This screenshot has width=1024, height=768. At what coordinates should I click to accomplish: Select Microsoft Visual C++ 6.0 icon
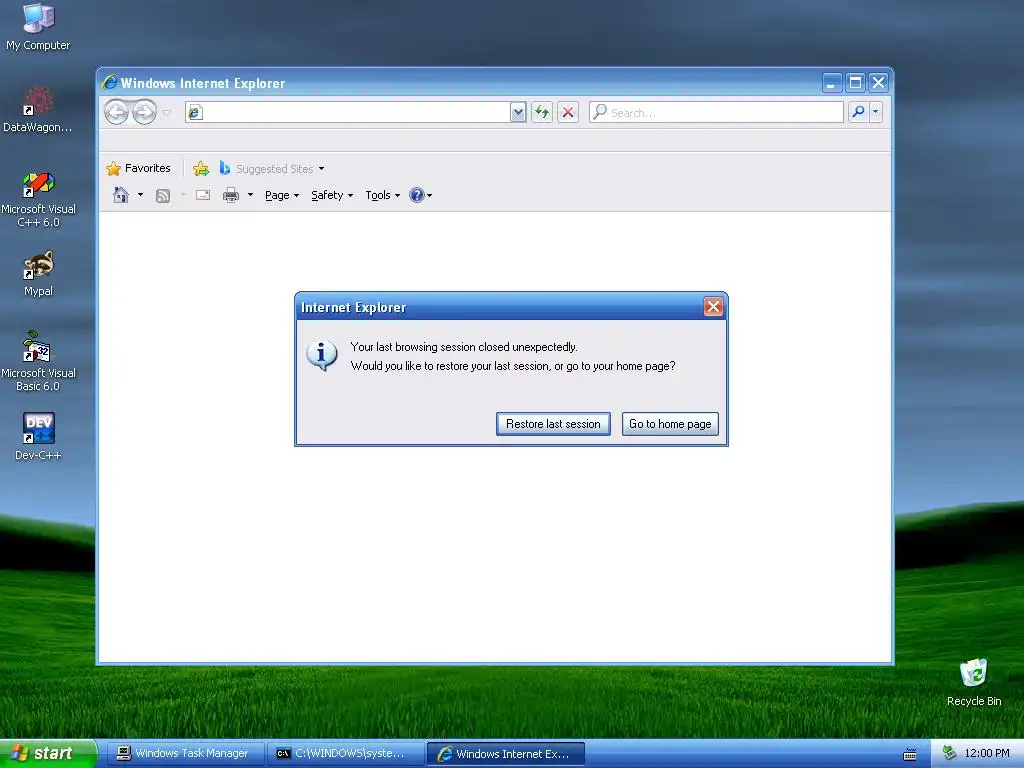pos(39,199)
